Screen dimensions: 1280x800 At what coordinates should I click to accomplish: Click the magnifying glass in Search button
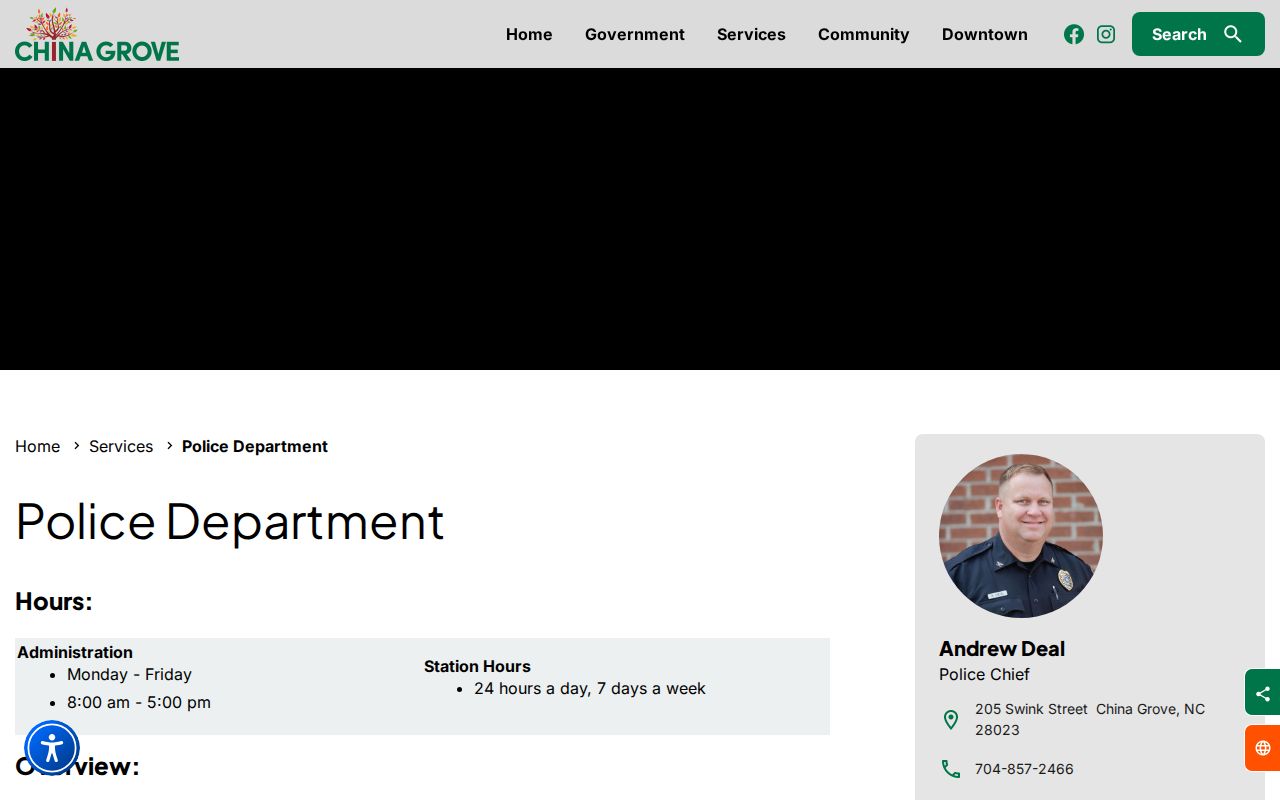coord(1233,34)
